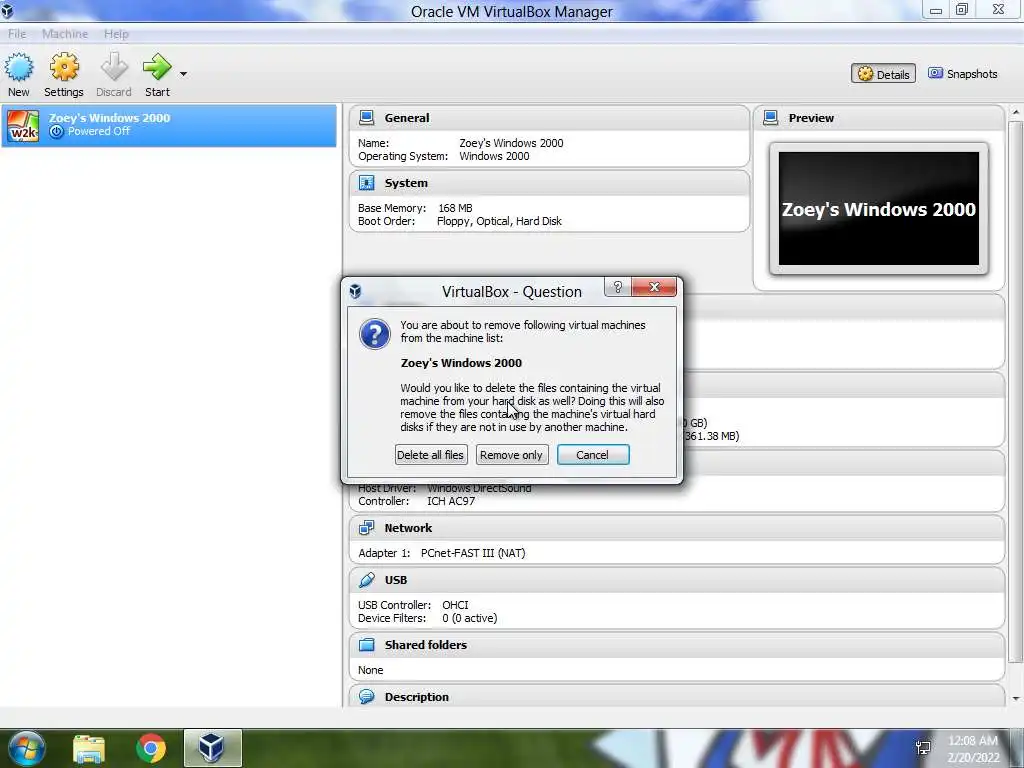Click the 'ICH AC97' controller value
1024x768 pixels.
[x=451, y=502]
